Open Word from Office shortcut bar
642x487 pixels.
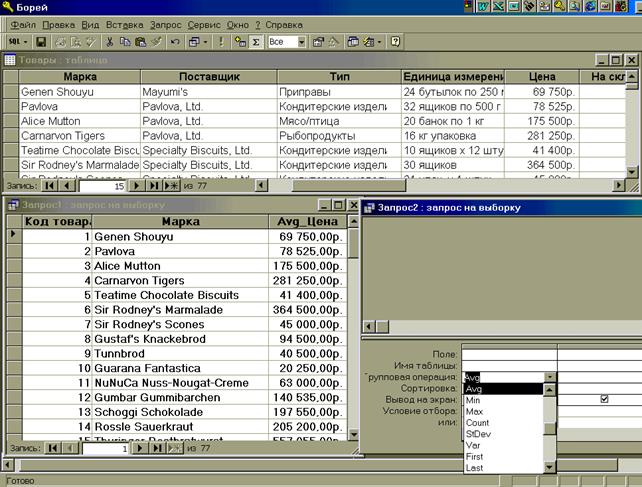484,6
